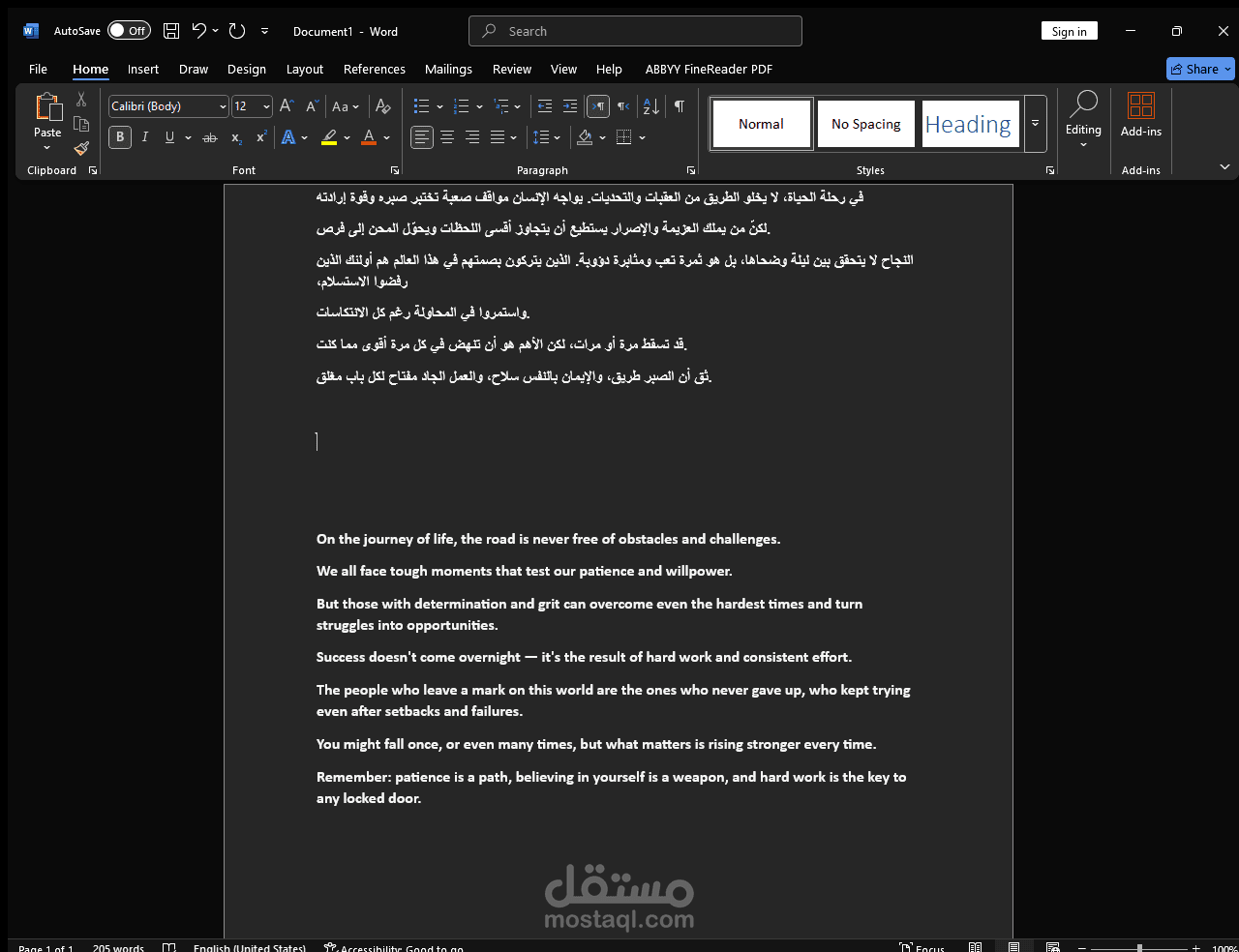Screen dimensions: 1239x952
Task: Save the document using the floppy disk icon
Action: pos(171,31)
